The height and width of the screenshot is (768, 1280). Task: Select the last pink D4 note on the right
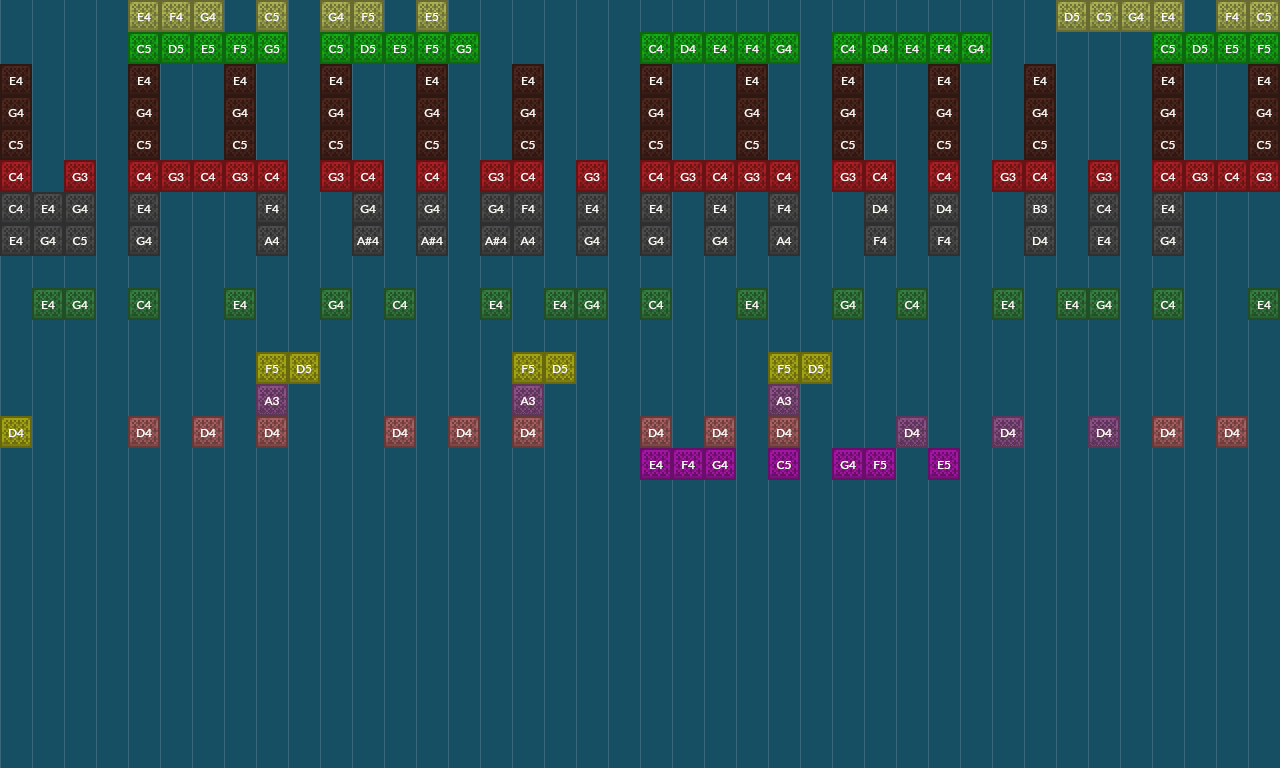(1103, 432)
